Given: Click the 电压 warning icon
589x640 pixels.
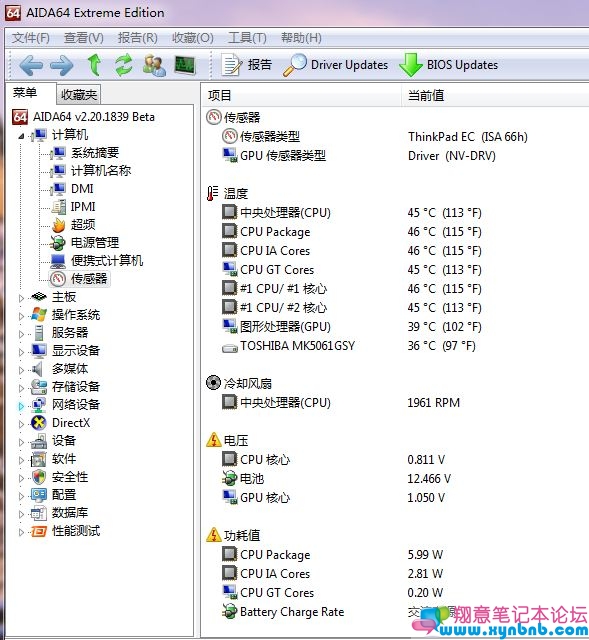Looking at the screenshot, I should [213, 440].
